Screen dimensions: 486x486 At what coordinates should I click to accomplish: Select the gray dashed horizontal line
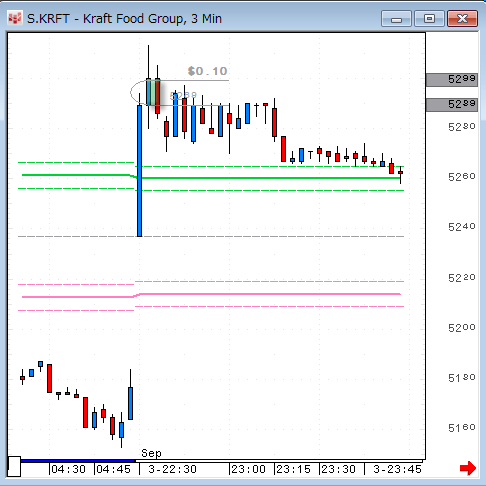[211, 236]
